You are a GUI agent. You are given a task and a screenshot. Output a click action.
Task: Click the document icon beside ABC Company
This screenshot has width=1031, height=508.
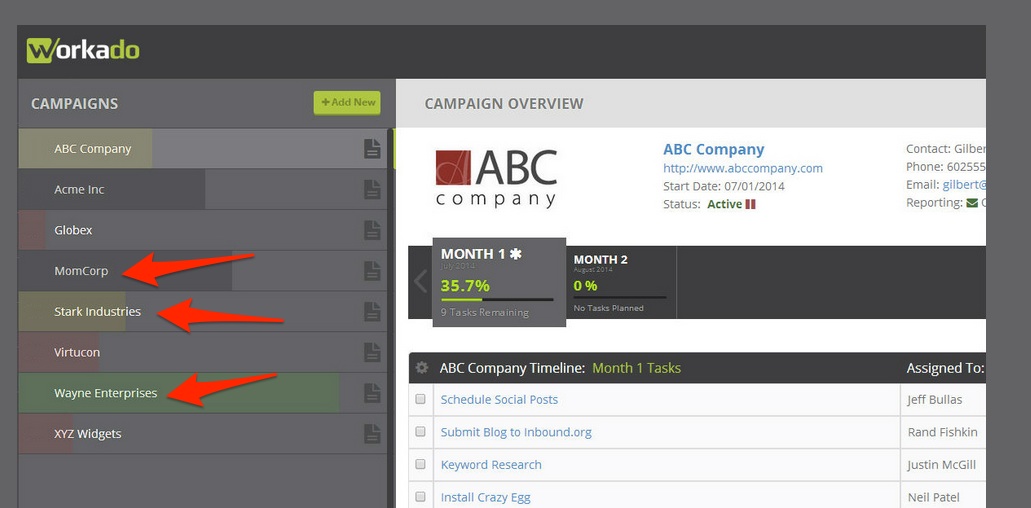(372, 149)
